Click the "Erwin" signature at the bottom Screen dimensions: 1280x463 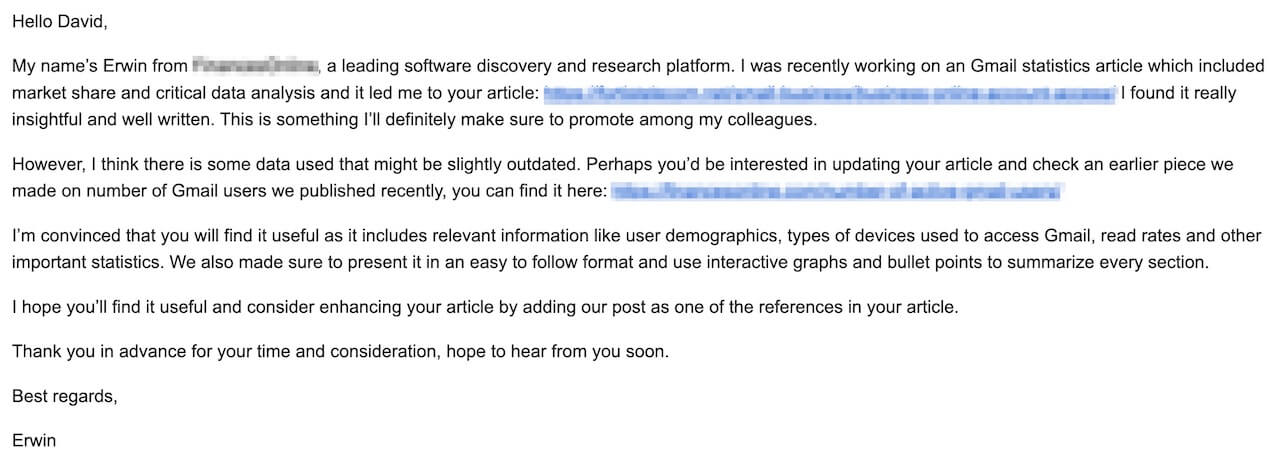coord(34,440)
